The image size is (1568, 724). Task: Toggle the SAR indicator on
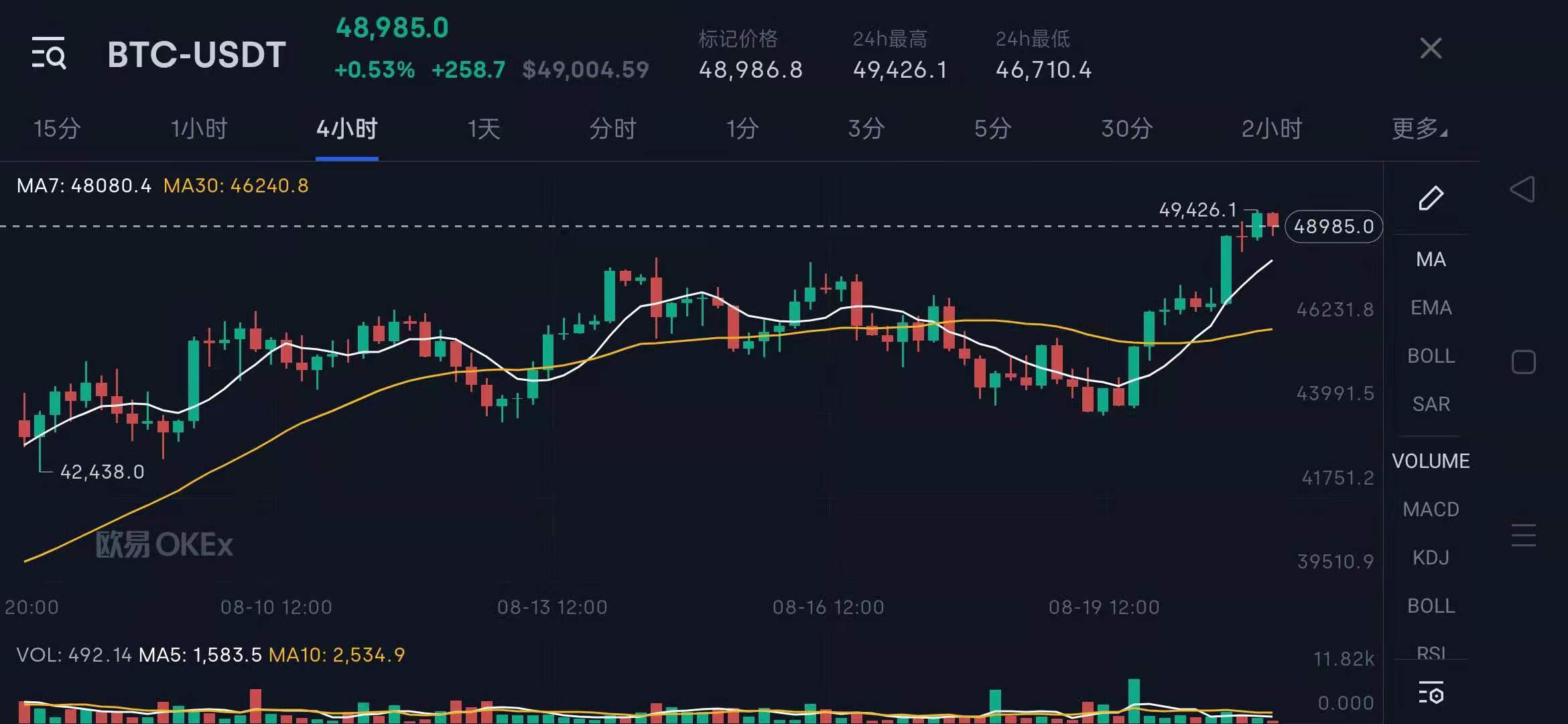[1431, 404]
